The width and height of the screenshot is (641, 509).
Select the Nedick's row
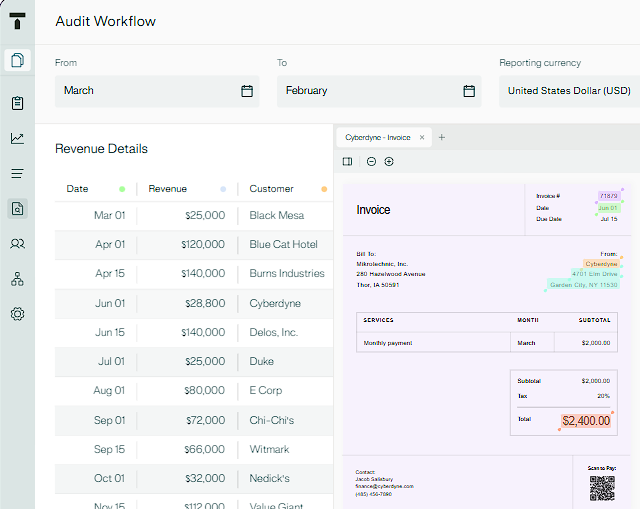pos(194,478)
